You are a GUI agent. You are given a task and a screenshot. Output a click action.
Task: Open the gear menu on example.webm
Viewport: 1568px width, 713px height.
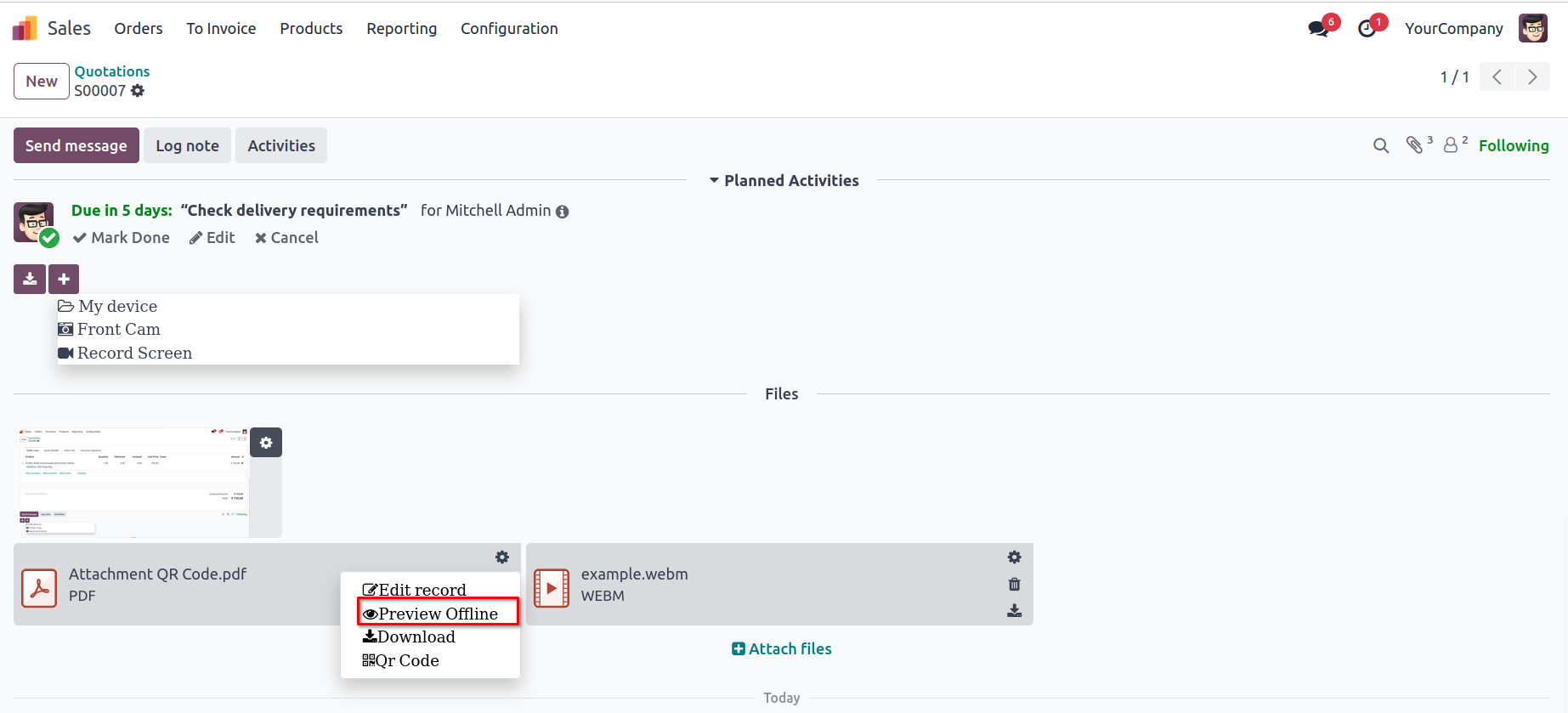point(1014,557)
